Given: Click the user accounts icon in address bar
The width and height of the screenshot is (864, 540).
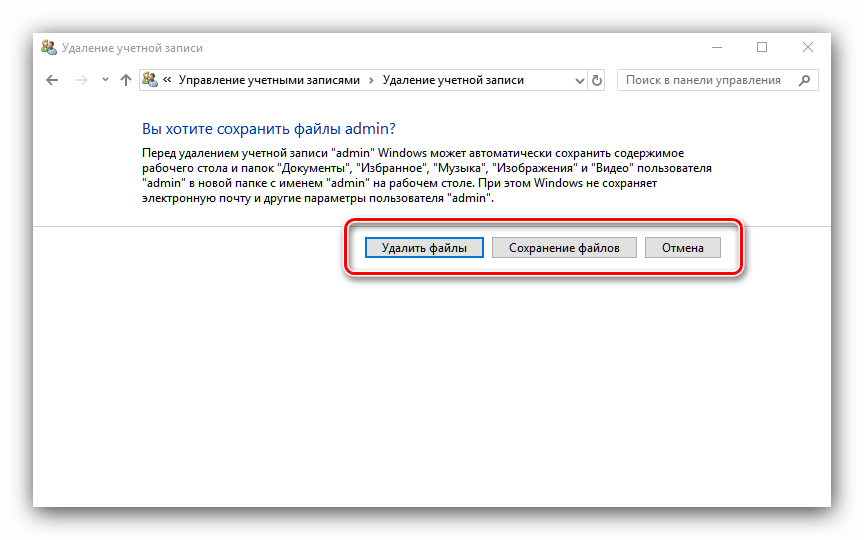Looking at the screenshot, I should tap(150, 80).
